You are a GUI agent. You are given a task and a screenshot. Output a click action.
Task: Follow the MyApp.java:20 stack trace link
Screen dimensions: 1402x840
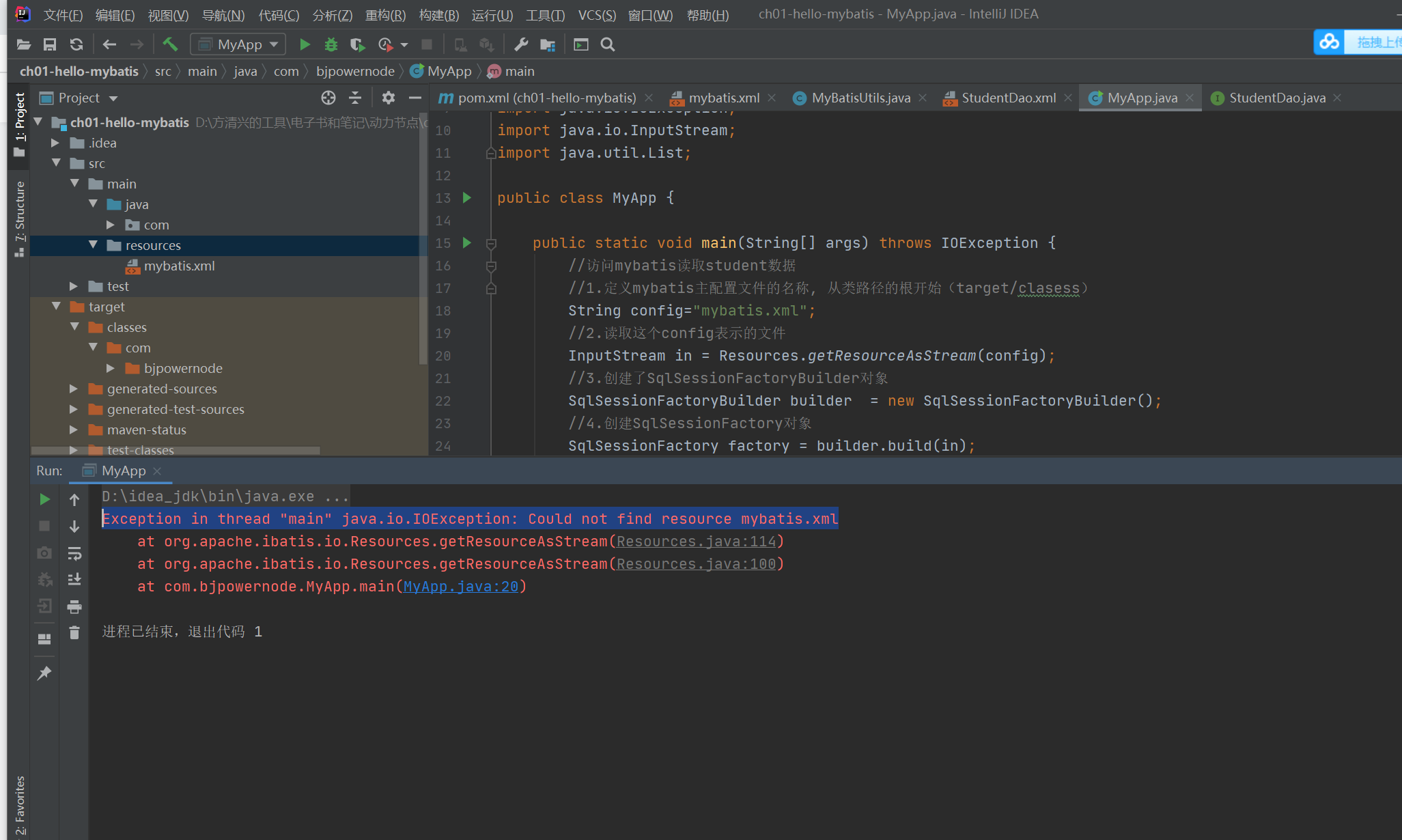[460, 586]
